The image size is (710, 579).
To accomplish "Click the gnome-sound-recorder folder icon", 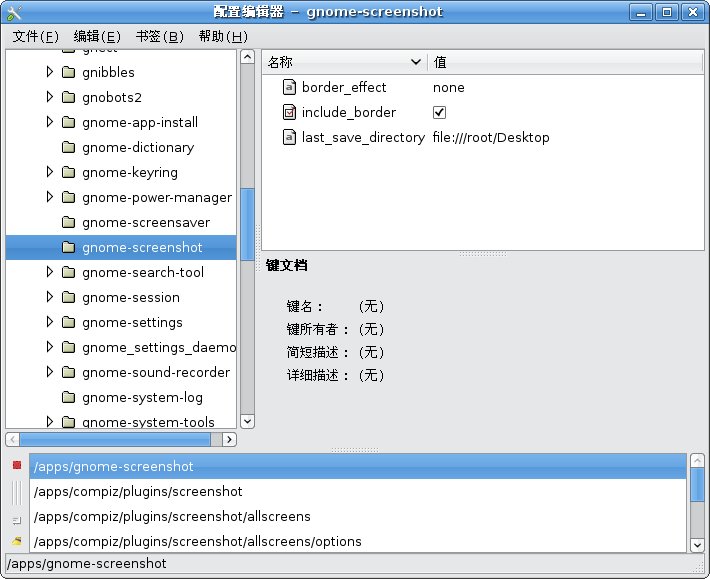I will 68,372.
